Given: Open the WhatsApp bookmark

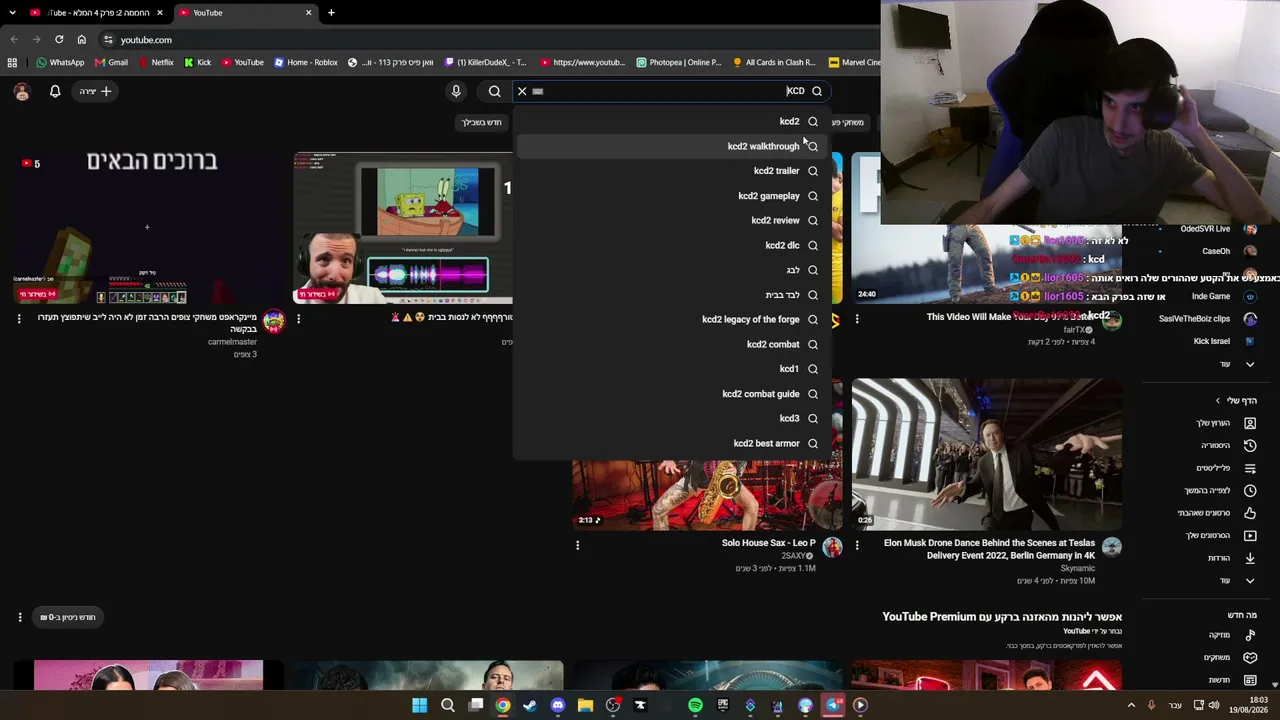Looking at the screenshot, I should [60, 62].
